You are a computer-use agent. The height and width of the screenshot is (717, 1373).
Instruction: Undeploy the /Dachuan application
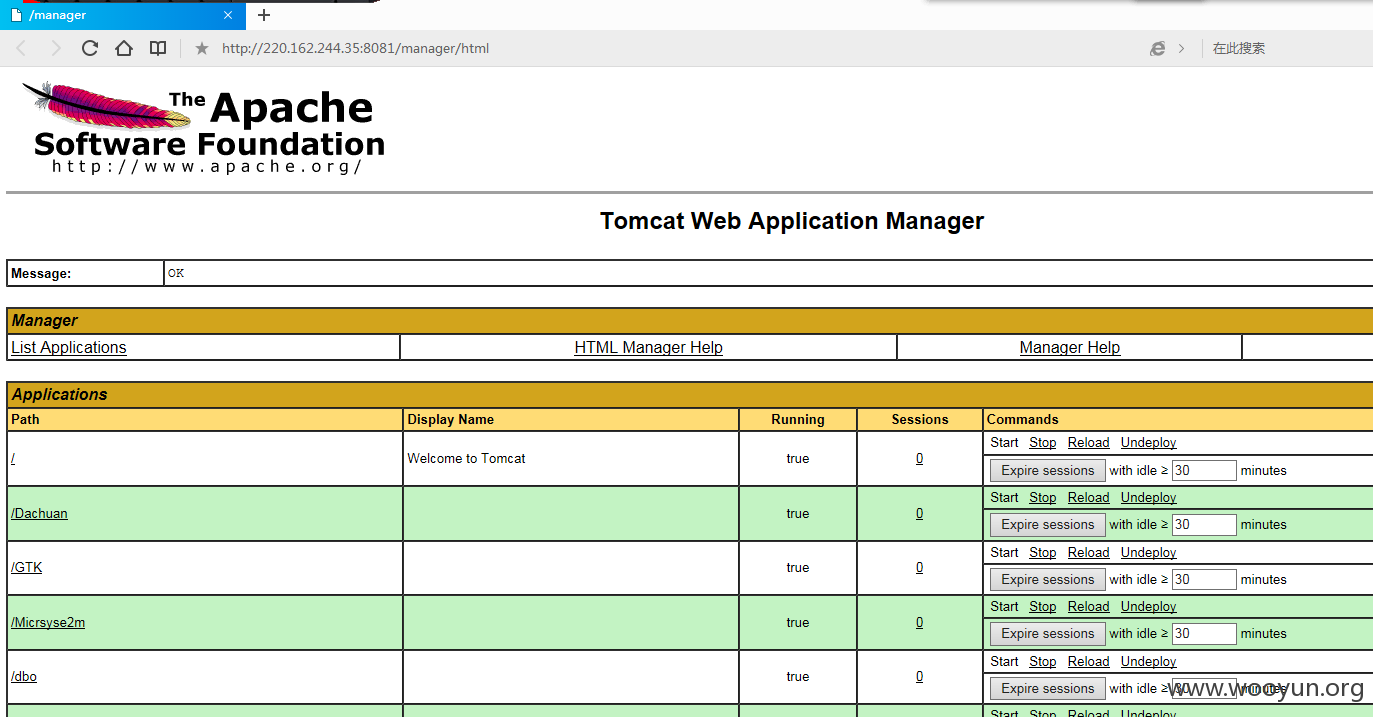1149,497
